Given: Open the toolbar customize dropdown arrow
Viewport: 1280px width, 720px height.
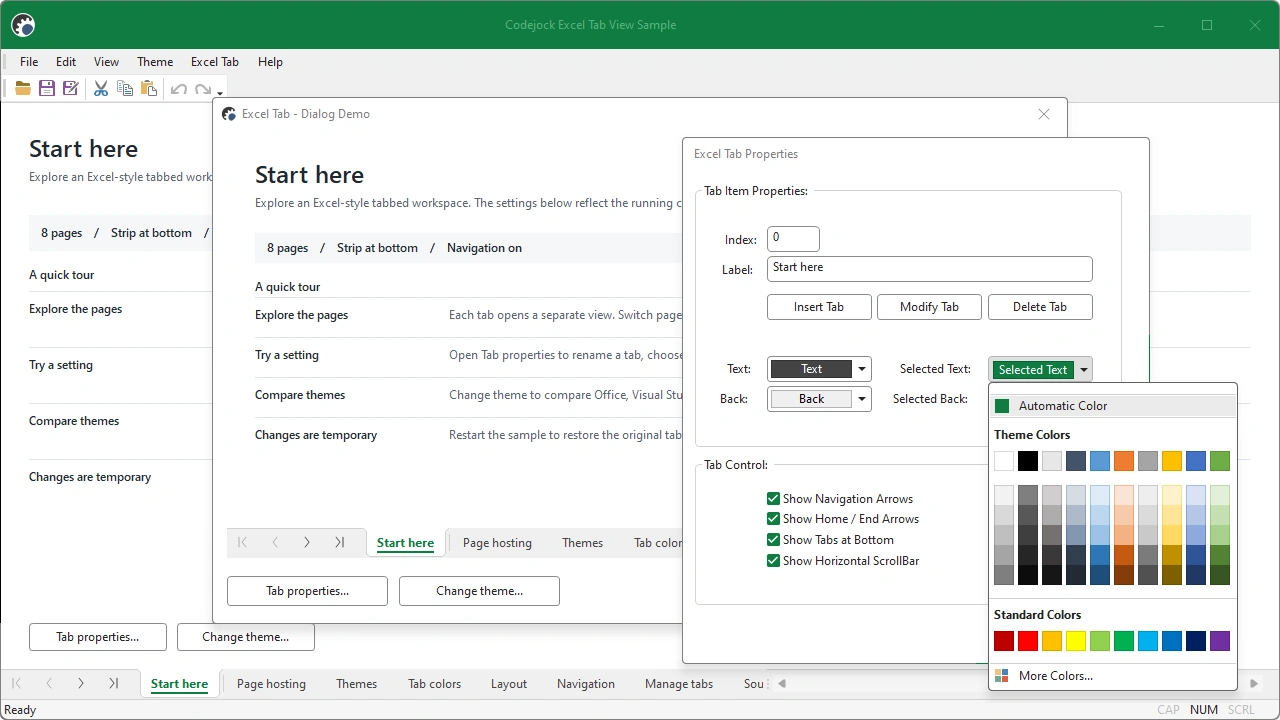Looking at the screenshot, I should pyautogui.click(x=220, y=92).
